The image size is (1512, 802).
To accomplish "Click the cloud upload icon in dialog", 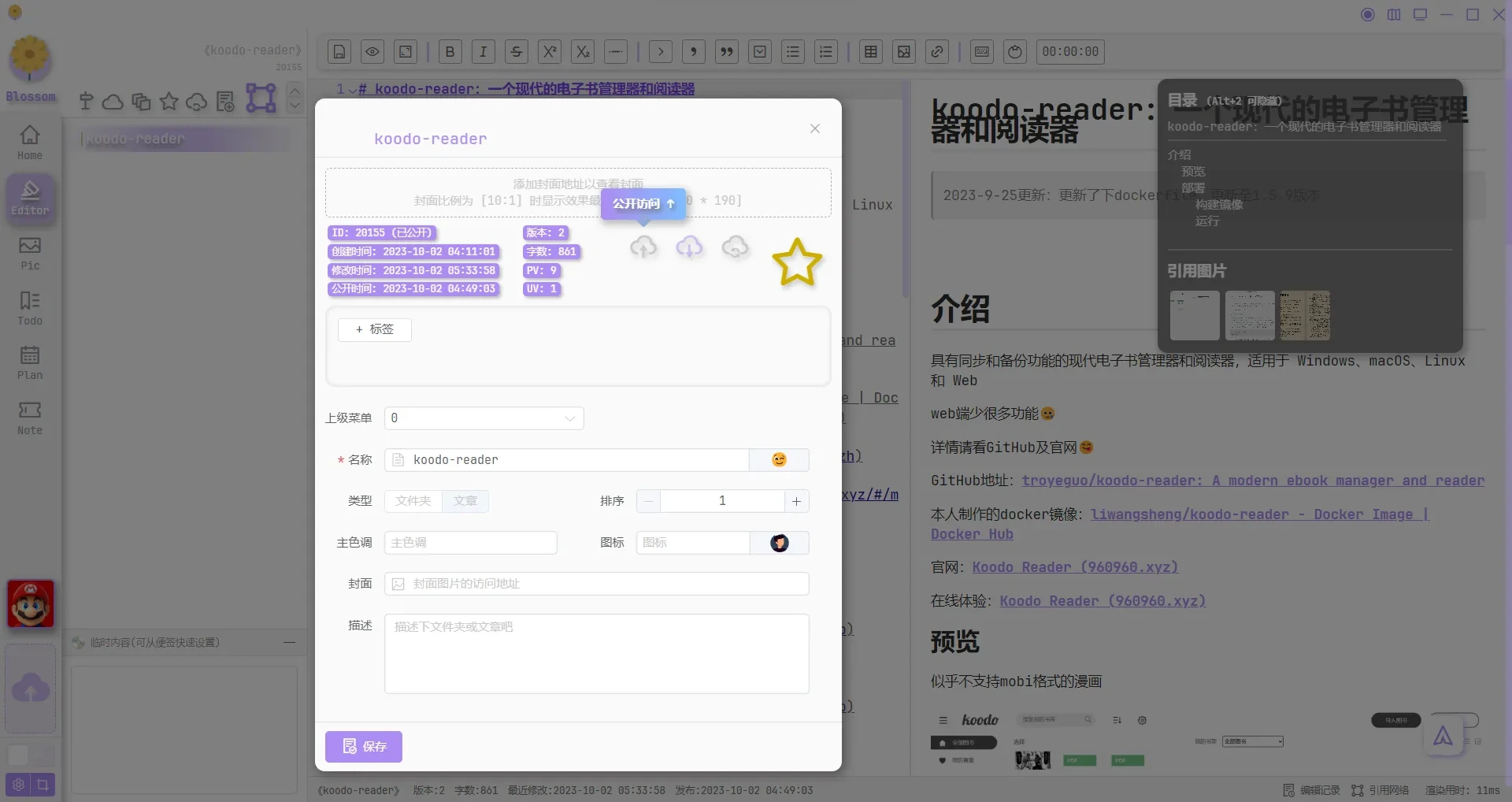I will [643, 247].
